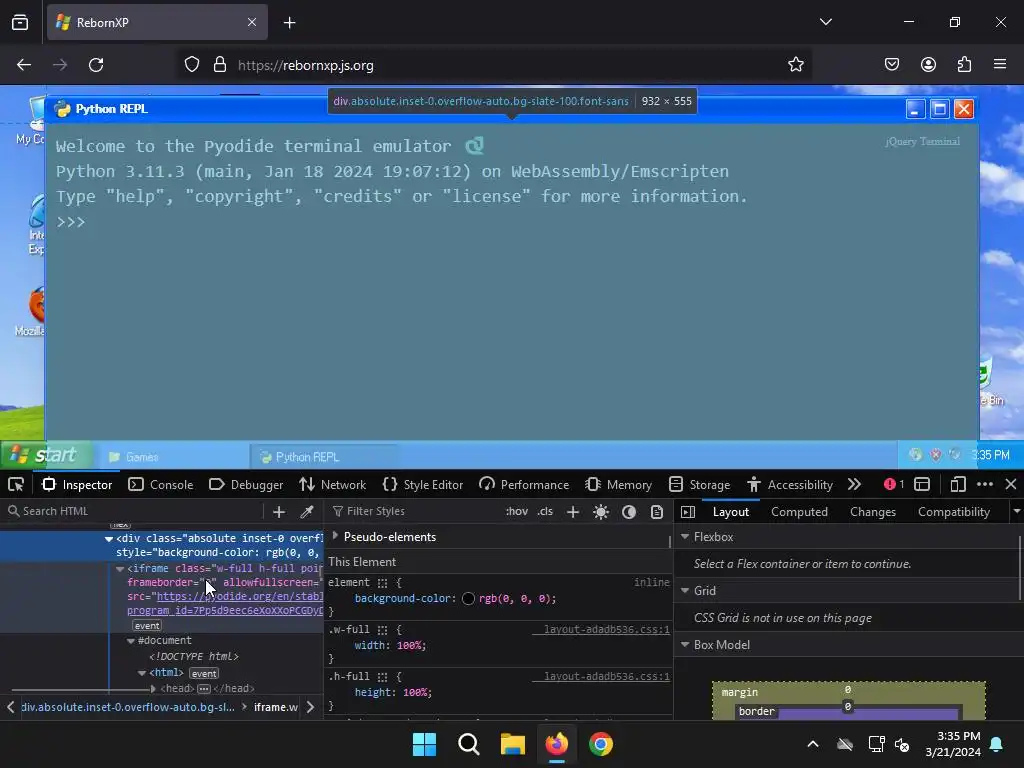Open the Storage tab
Viewport: 1024px width, 768px height.
[x=700, y=485]
